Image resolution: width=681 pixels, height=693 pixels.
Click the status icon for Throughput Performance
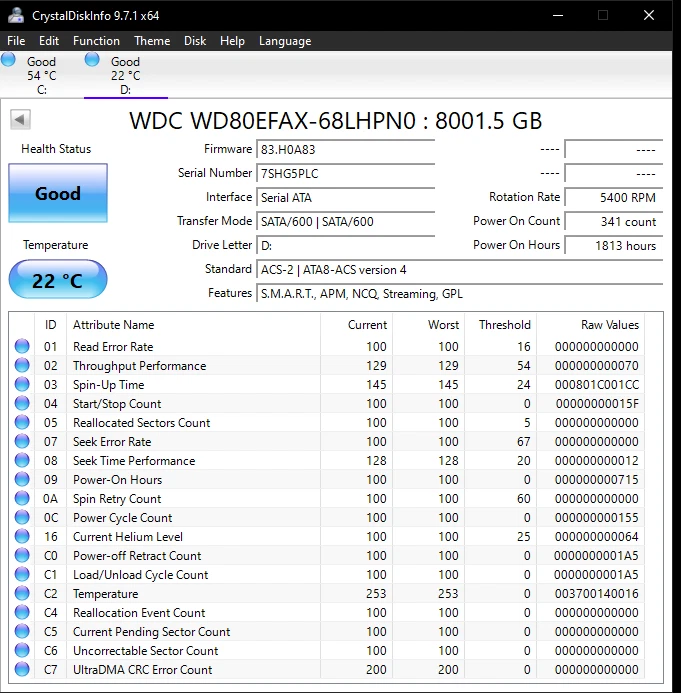(22, 365)
